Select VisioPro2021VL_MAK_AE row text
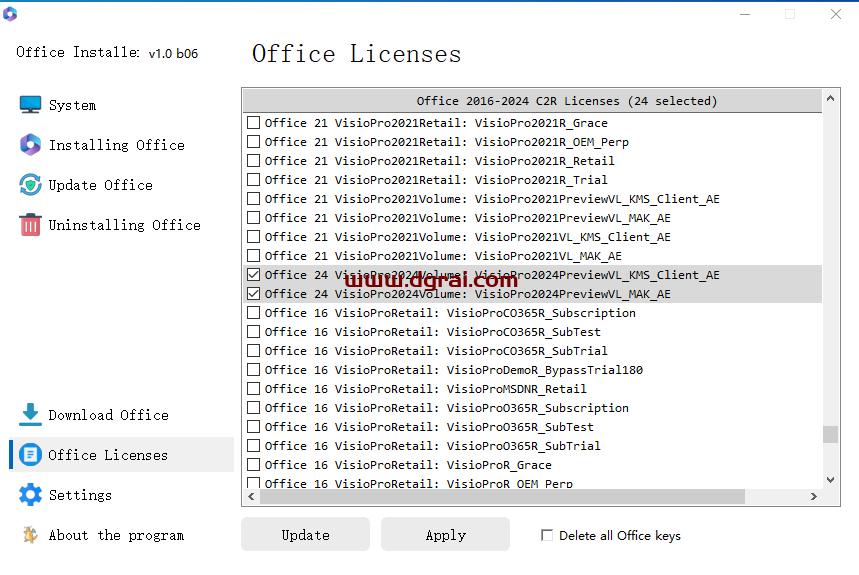This screenshot has height=575, width=859. 443,256
